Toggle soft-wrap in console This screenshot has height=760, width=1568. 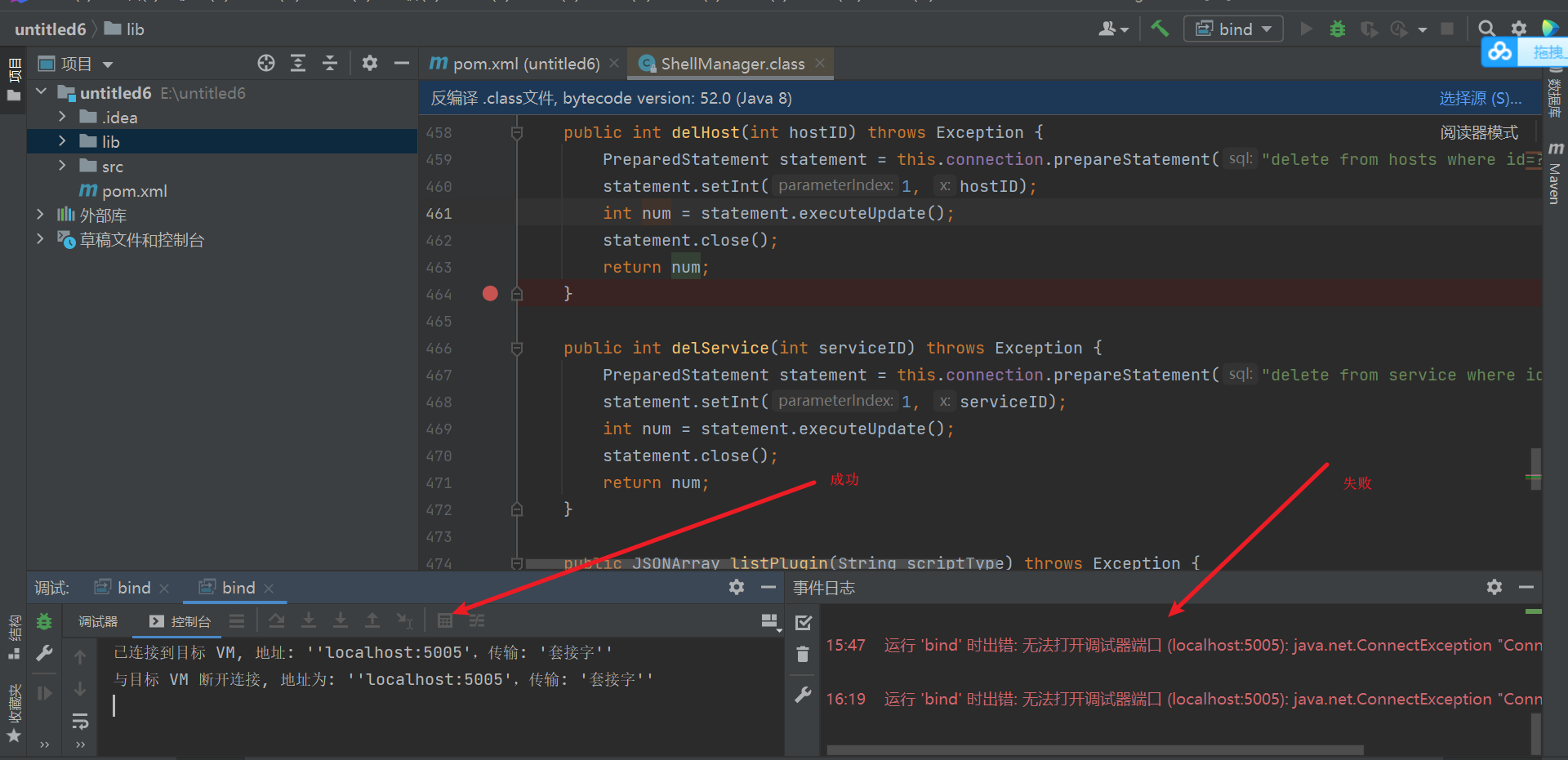[80, 721]
